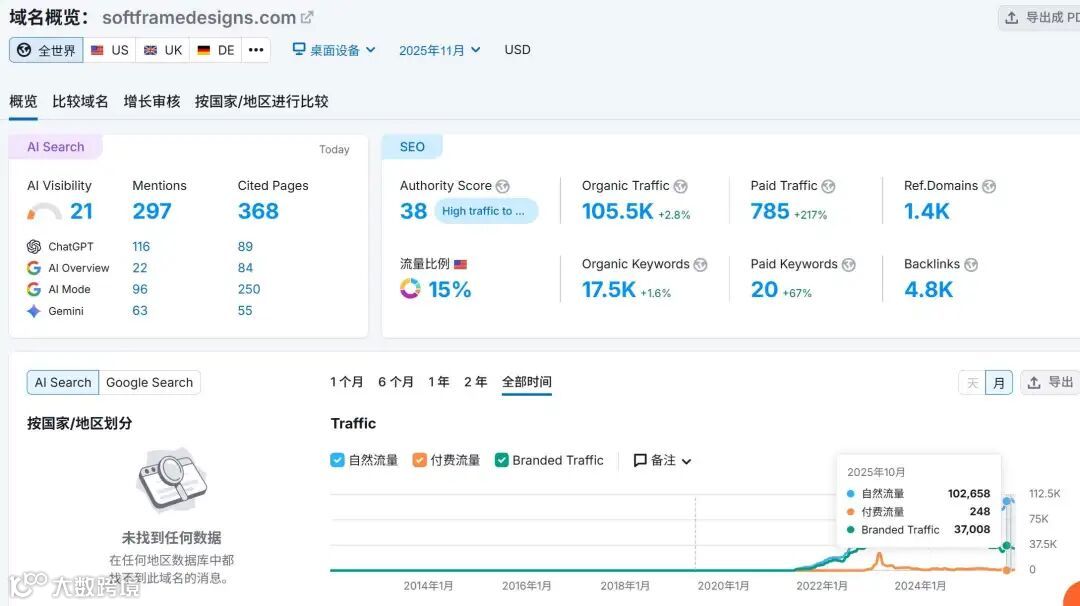Click the High traffic to... badge
The image size is (1080, 606).
[x=485, y=211]
